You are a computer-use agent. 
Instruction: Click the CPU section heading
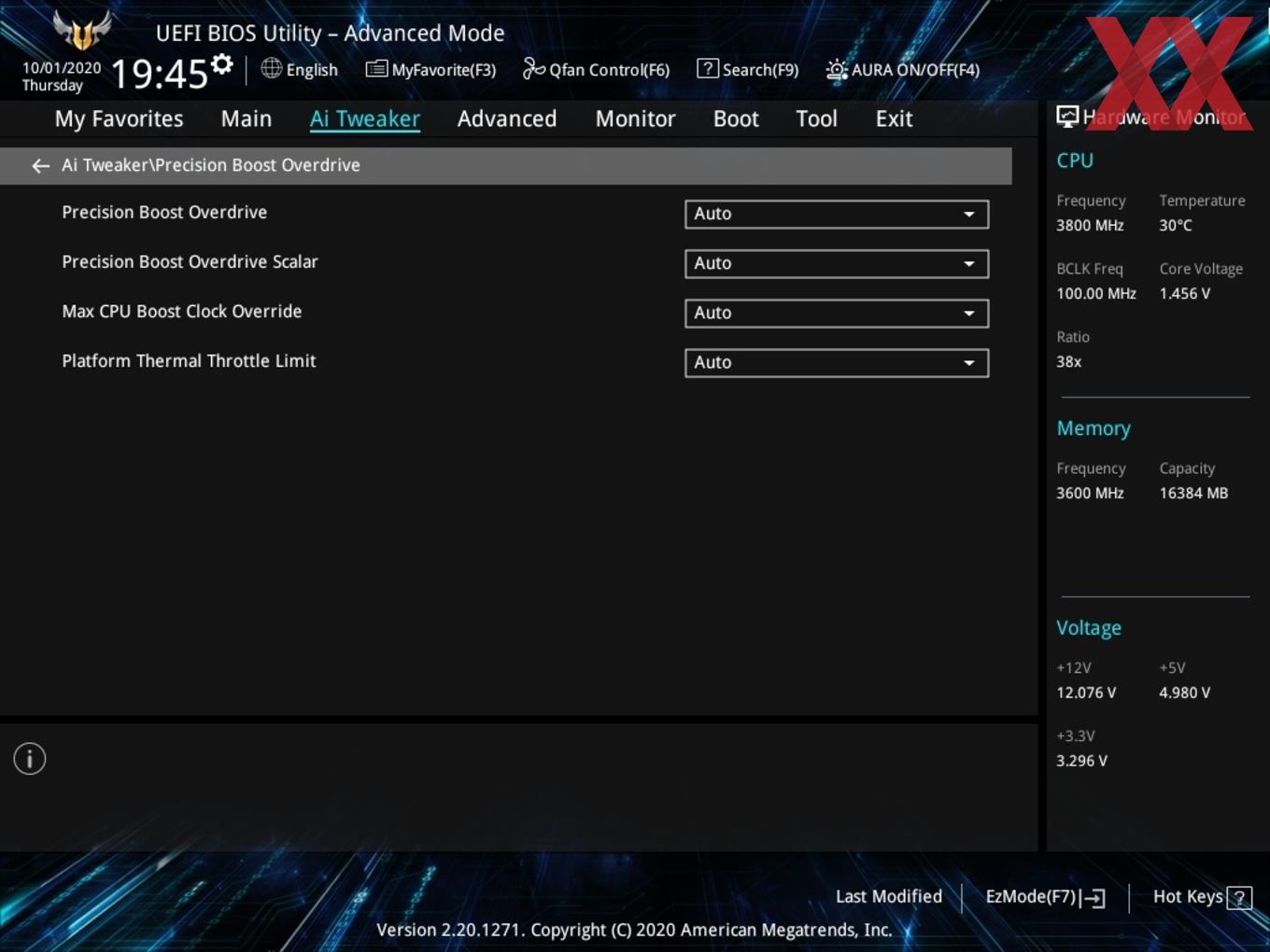click(x=1075, y=161)
